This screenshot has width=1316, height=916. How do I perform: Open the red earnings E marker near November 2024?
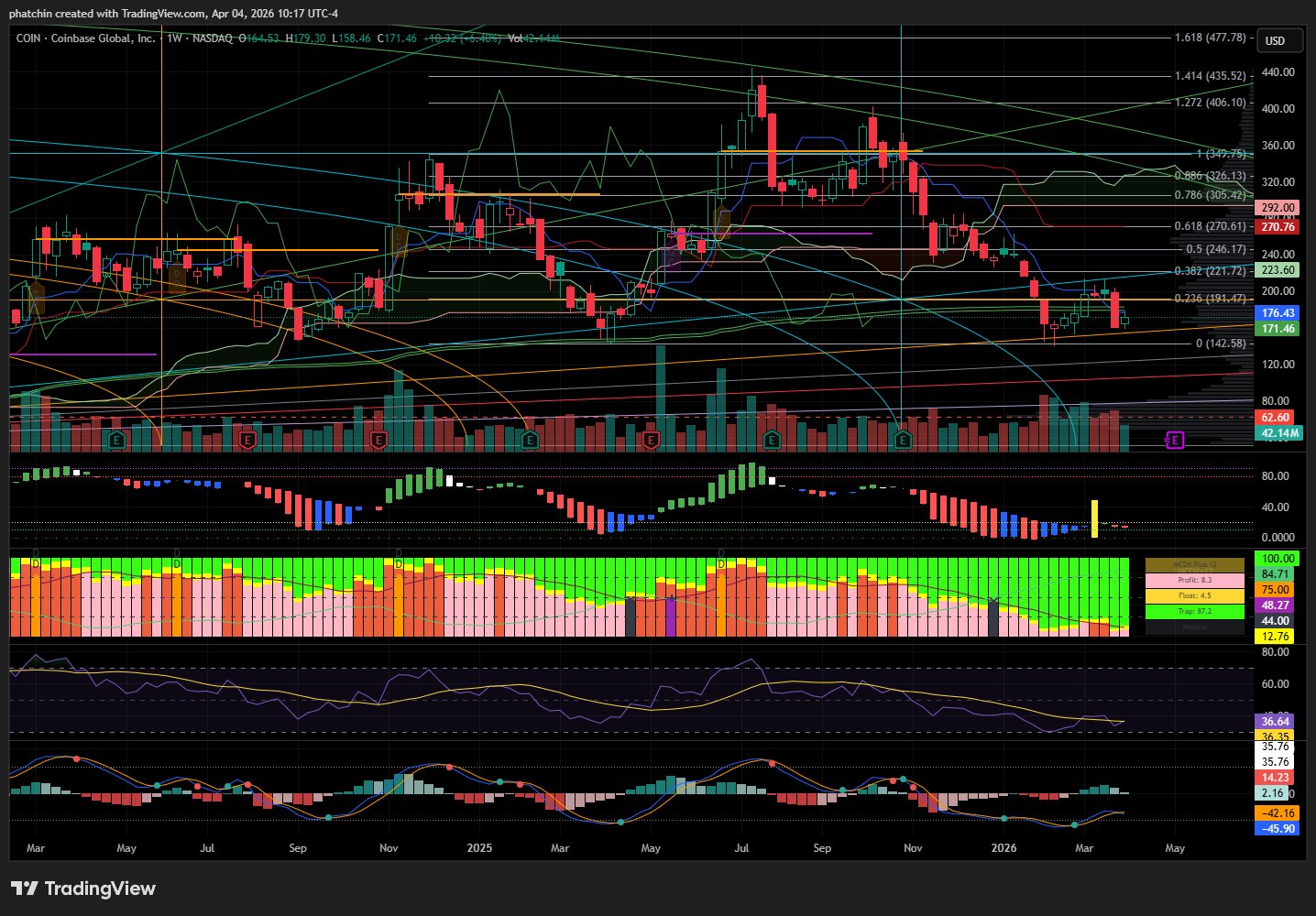click(378, 441)
